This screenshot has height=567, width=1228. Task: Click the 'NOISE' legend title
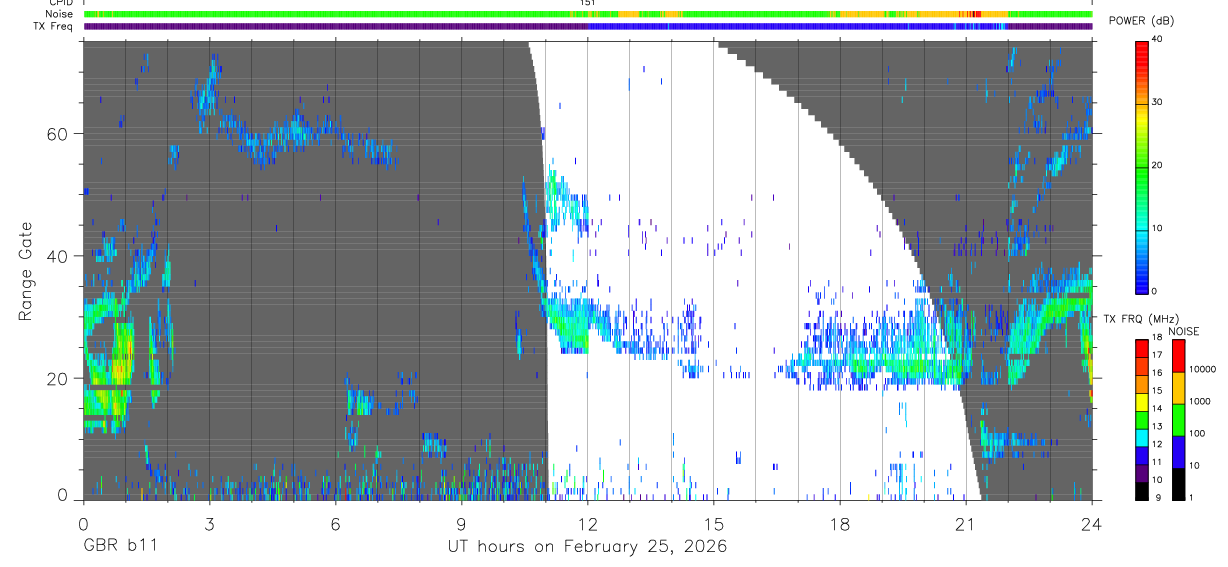tap(1183, 331)
